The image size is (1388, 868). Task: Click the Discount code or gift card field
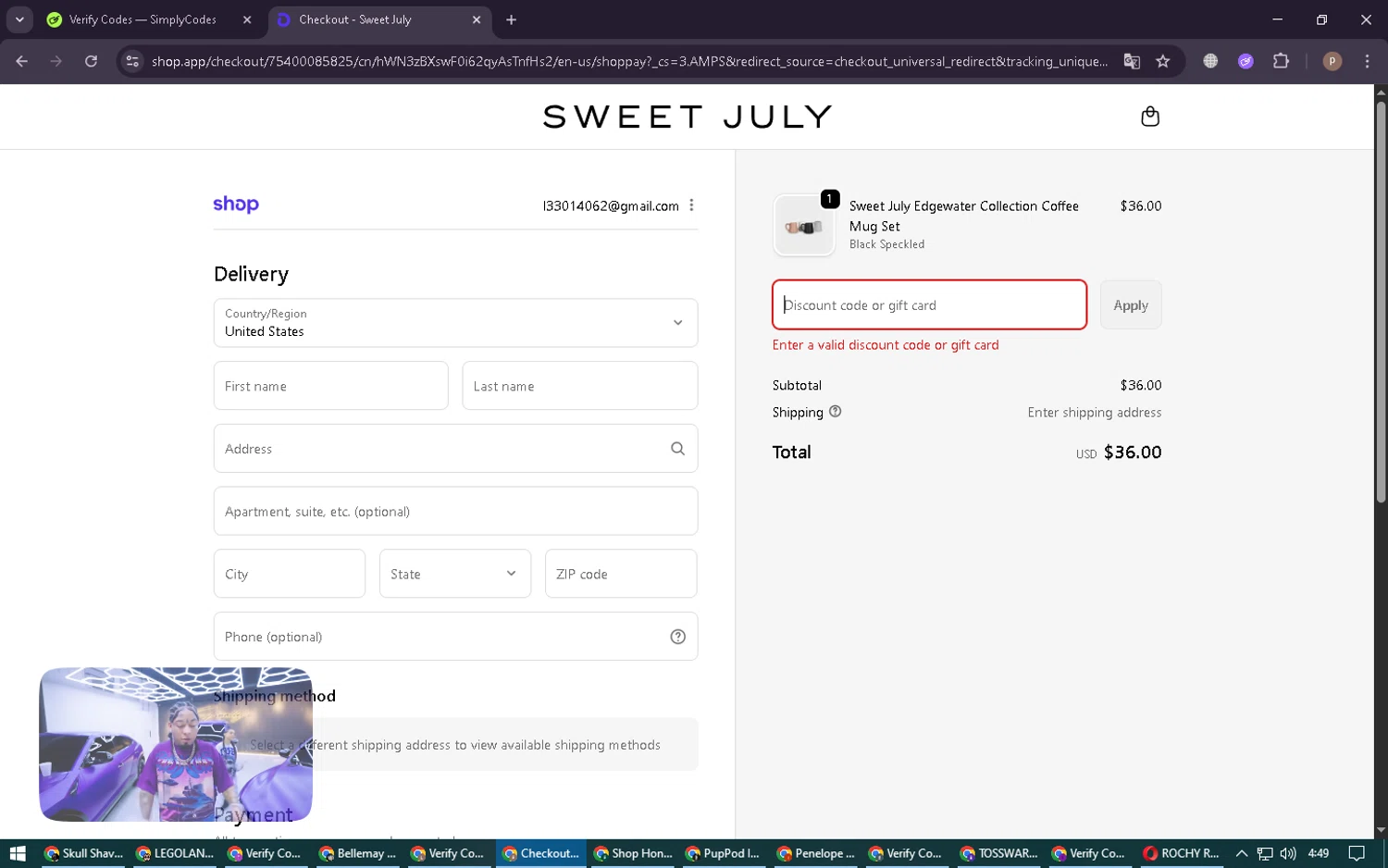pos(929,304)
